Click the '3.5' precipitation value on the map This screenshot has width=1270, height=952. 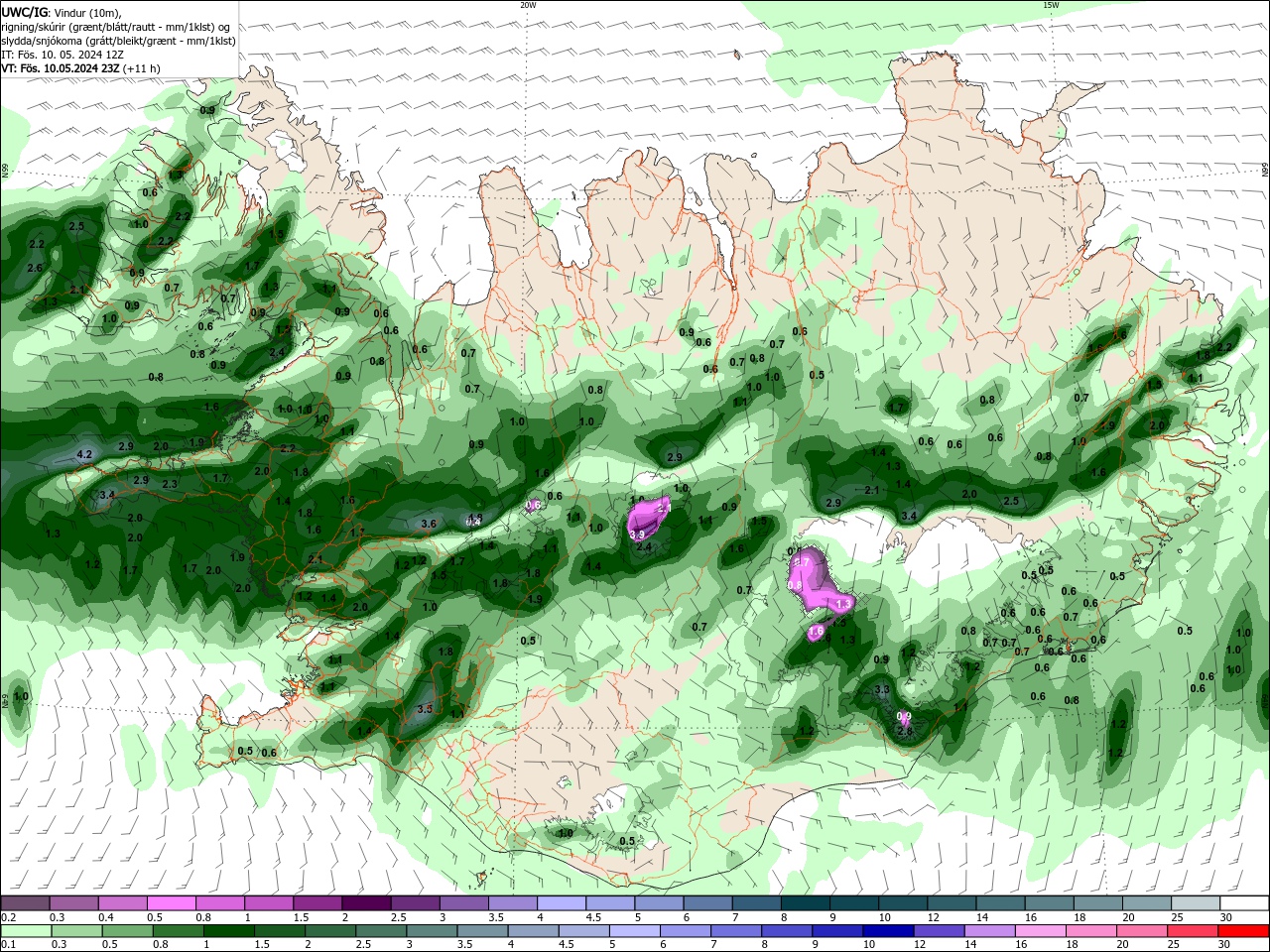(x=425, y=709)
